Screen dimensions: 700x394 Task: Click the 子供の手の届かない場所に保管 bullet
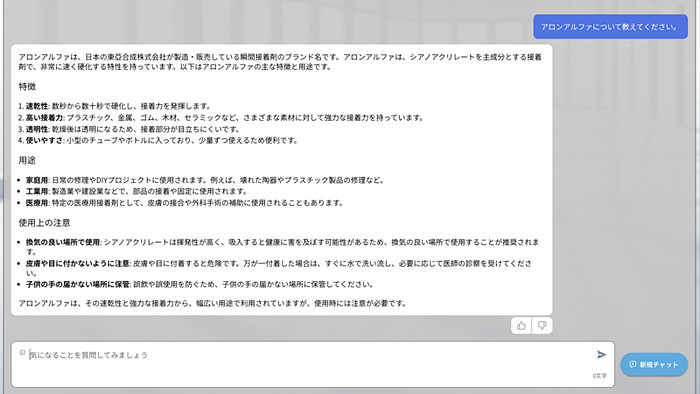200,284
